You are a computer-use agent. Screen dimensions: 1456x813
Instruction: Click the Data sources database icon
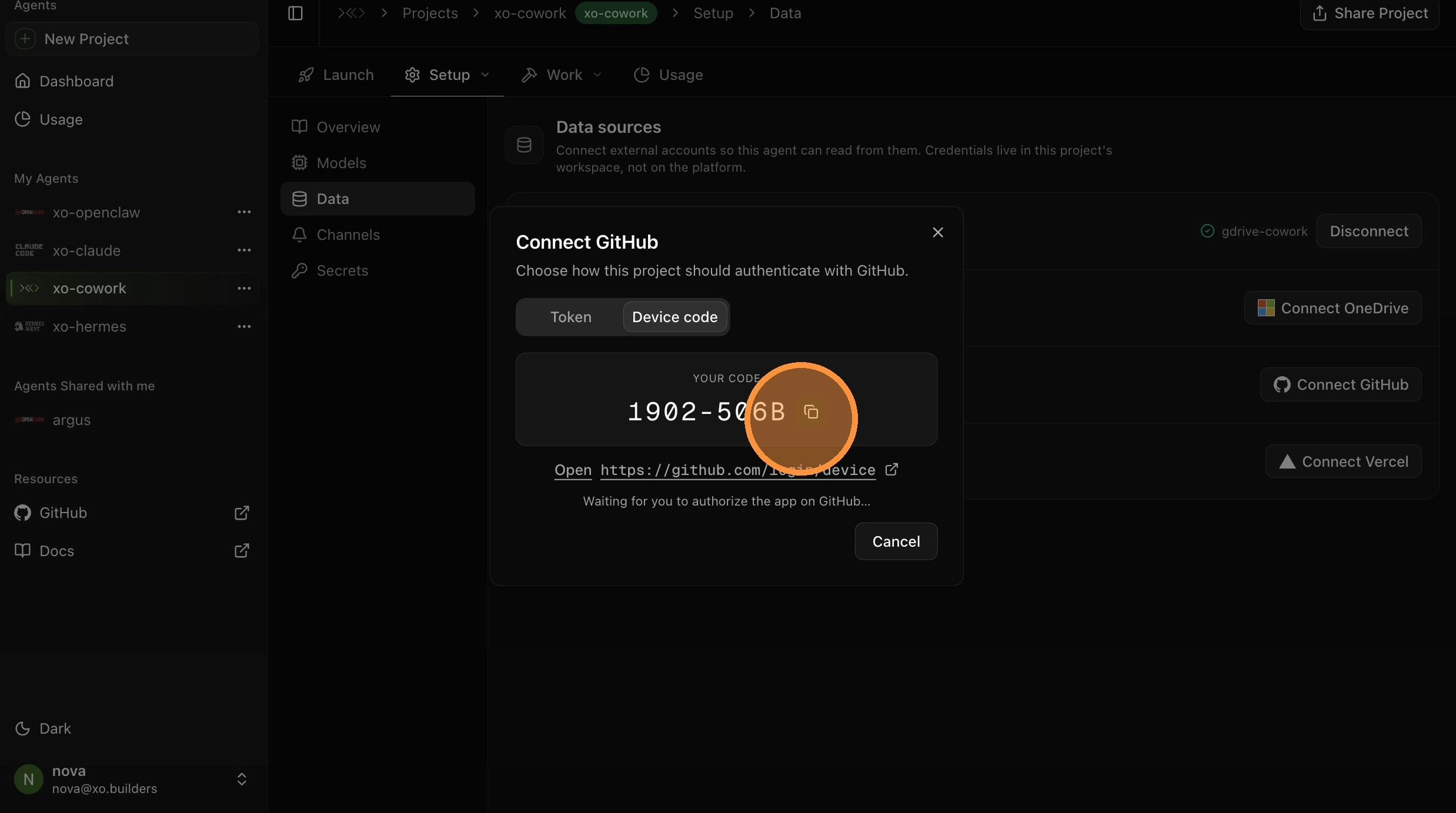tap(524, 145)
